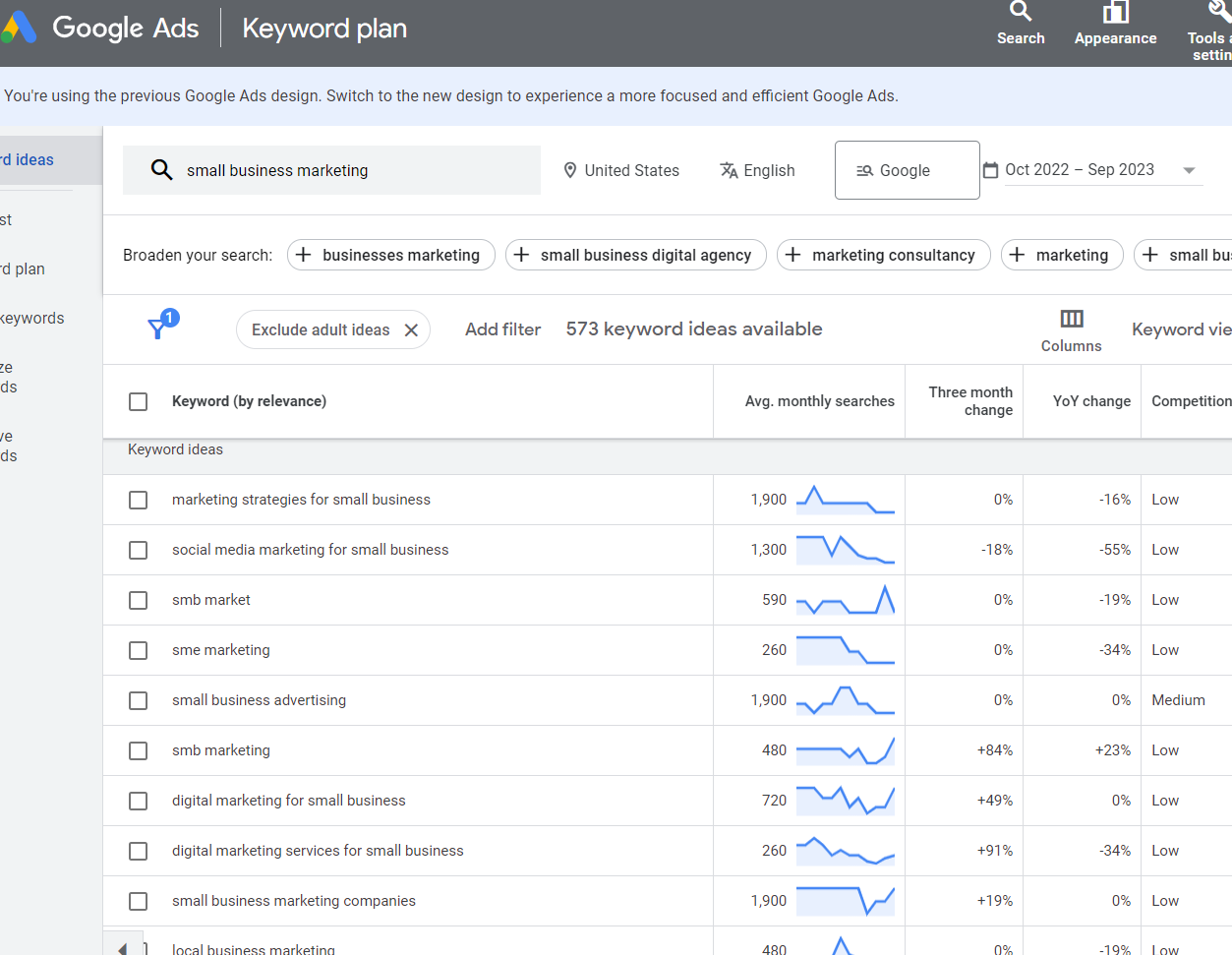Screen dimensions: 1232x955
Task: Sort by Avg. monthly searches column
Action: [x=820, y=401]
